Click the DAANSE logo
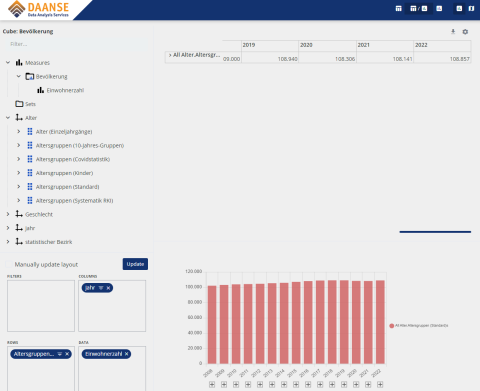 39,9
